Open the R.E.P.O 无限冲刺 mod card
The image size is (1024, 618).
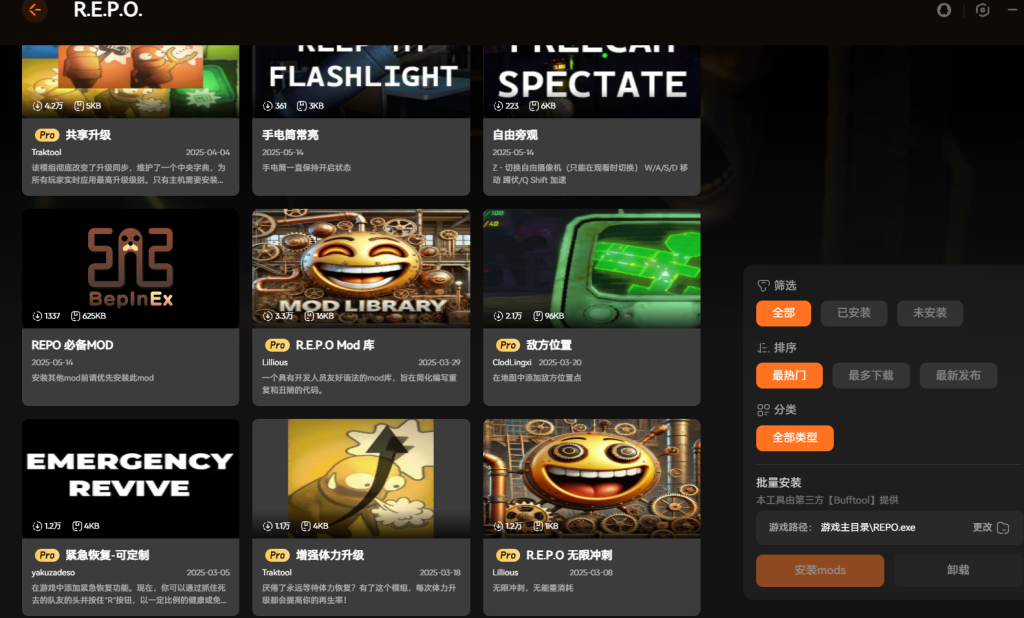point(592,517)
